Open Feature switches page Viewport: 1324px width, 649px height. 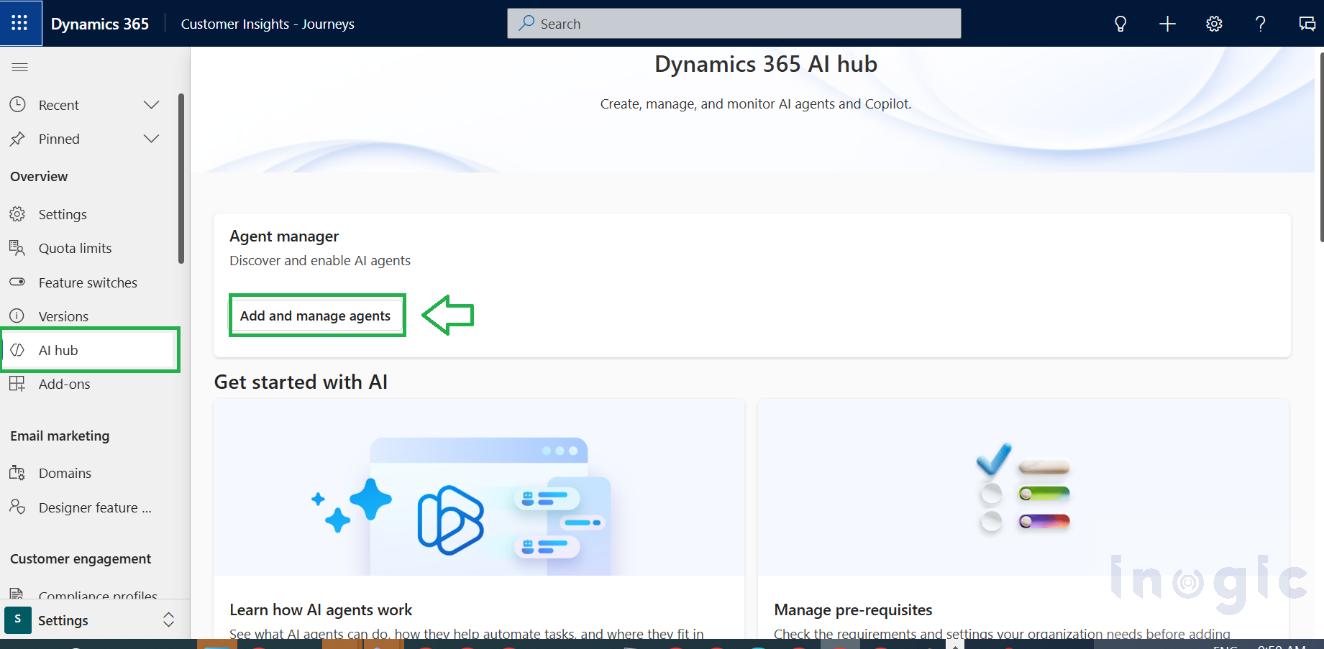pos(88,282)
